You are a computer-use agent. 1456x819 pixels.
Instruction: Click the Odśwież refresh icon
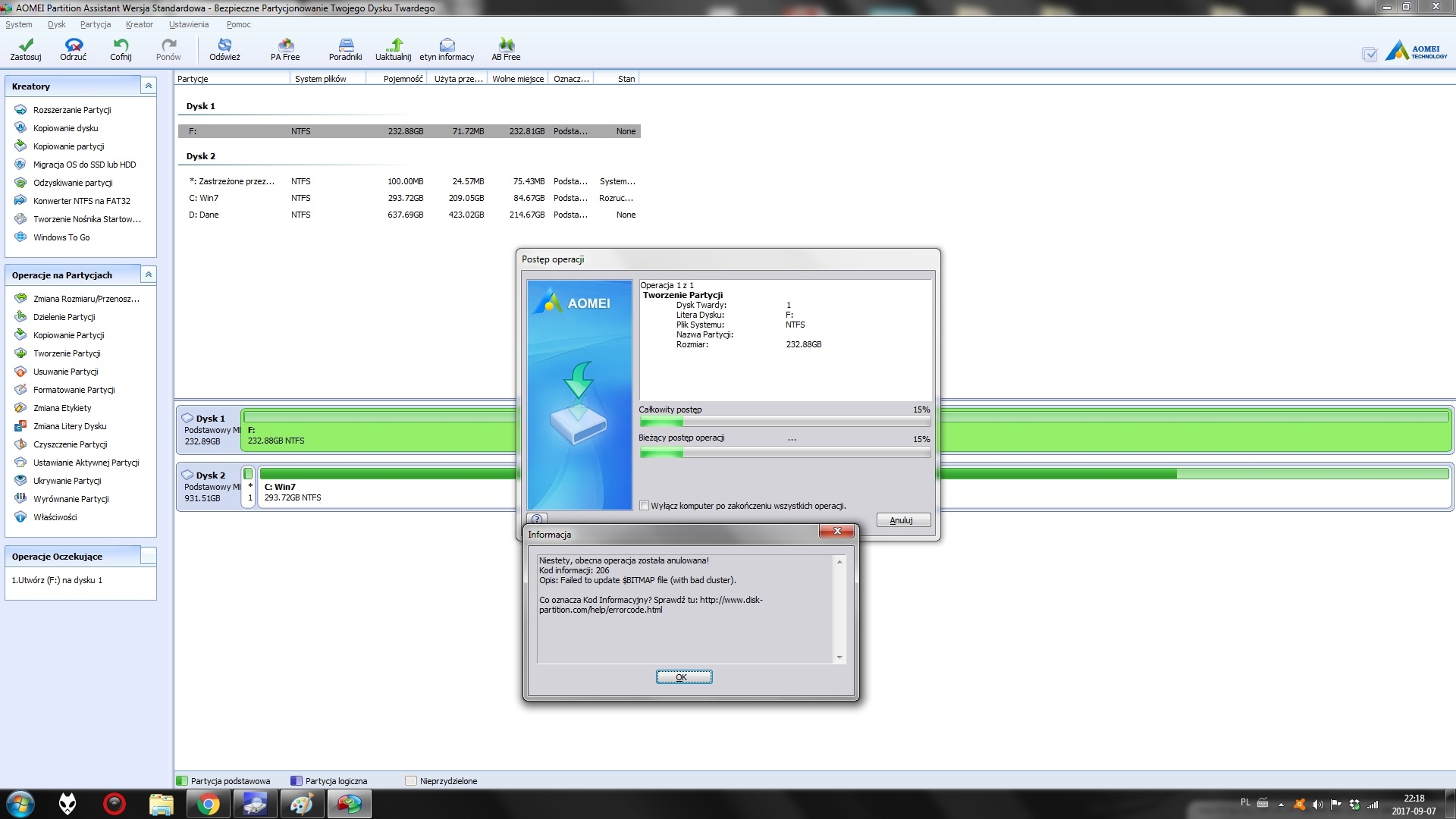(224, 49)
